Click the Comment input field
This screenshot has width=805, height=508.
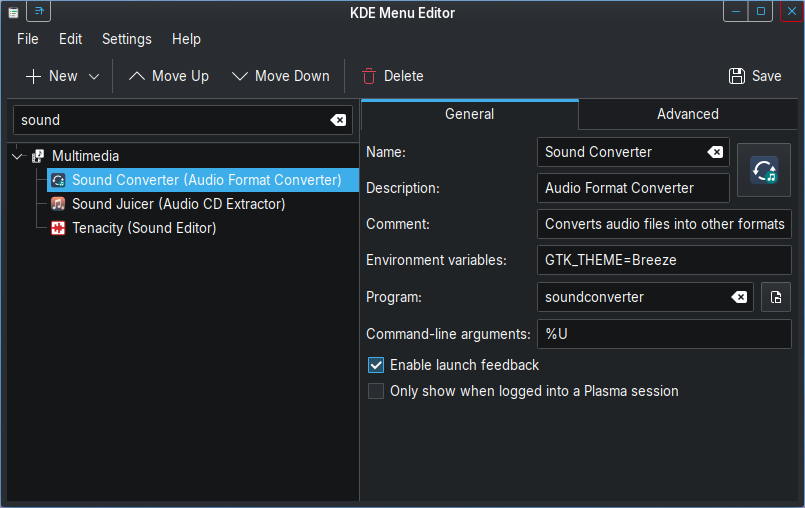[x=664, y=224]
